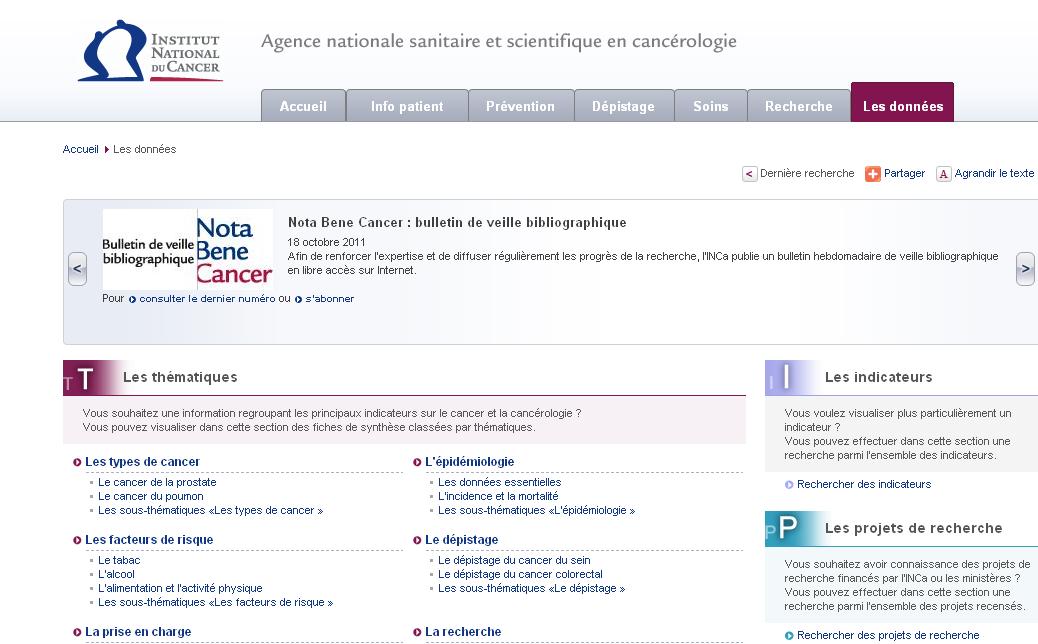Click the Les projets de recherche title

914,528
